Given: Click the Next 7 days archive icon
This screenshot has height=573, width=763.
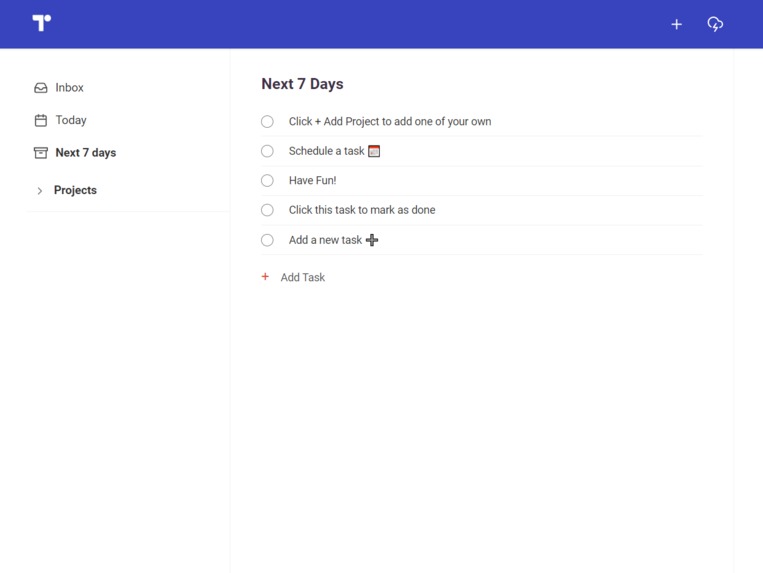Looking at the screenshot, I should coord(41,153).
